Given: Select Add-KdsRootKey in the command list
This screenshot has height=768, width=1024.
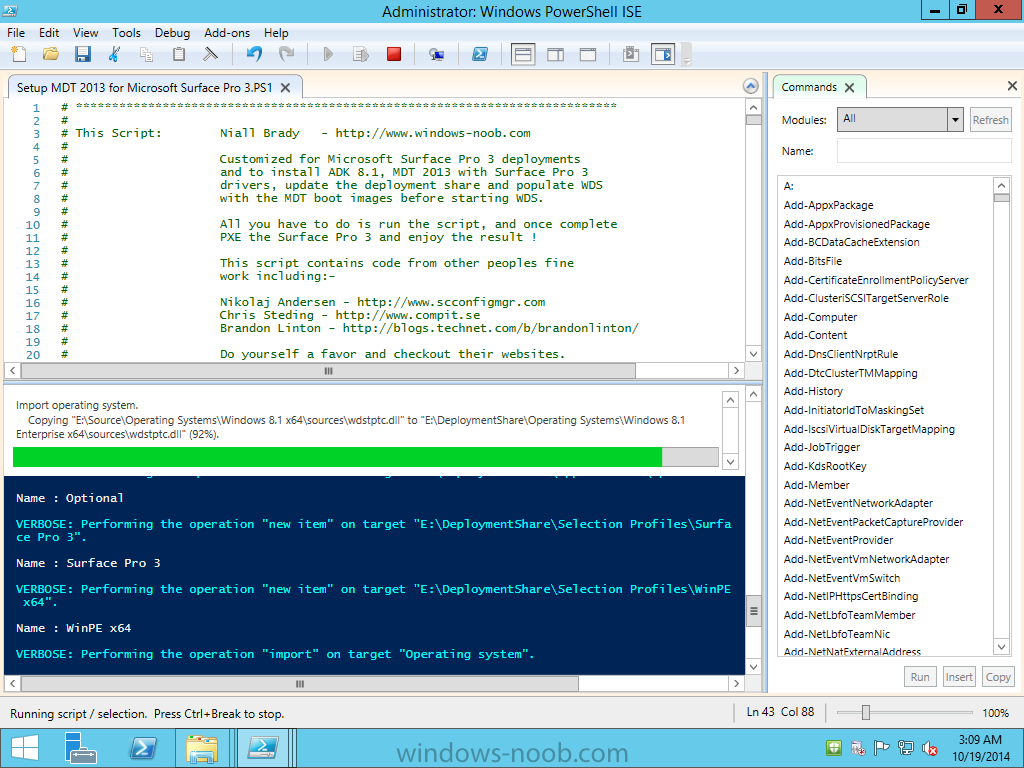Looking at the screenshot, I should (825, 466).
